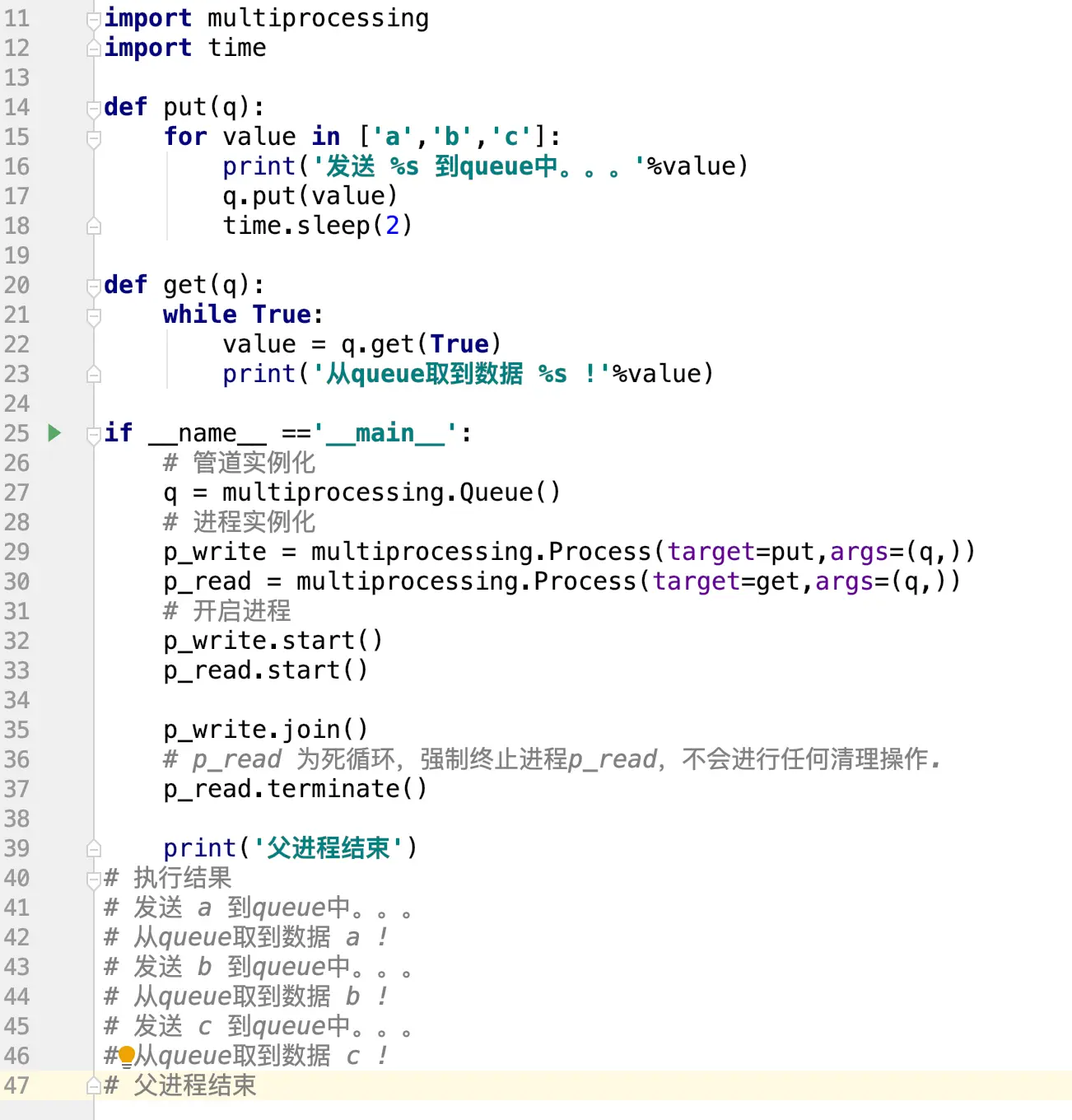Image resolution: width=1072 pixels, height=1120 pixels.
Task: Click the green run arrow beside line 25
Action: click(x=54, y=432)
